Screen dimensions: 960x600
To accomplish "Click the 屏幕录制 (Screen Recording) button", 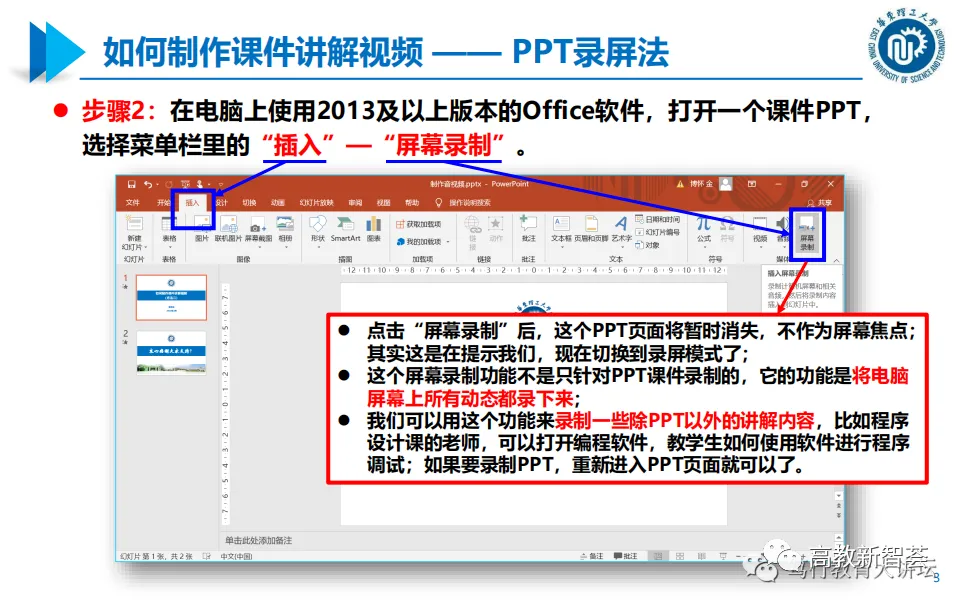I will pyautogui.click(x=807, y=233).
